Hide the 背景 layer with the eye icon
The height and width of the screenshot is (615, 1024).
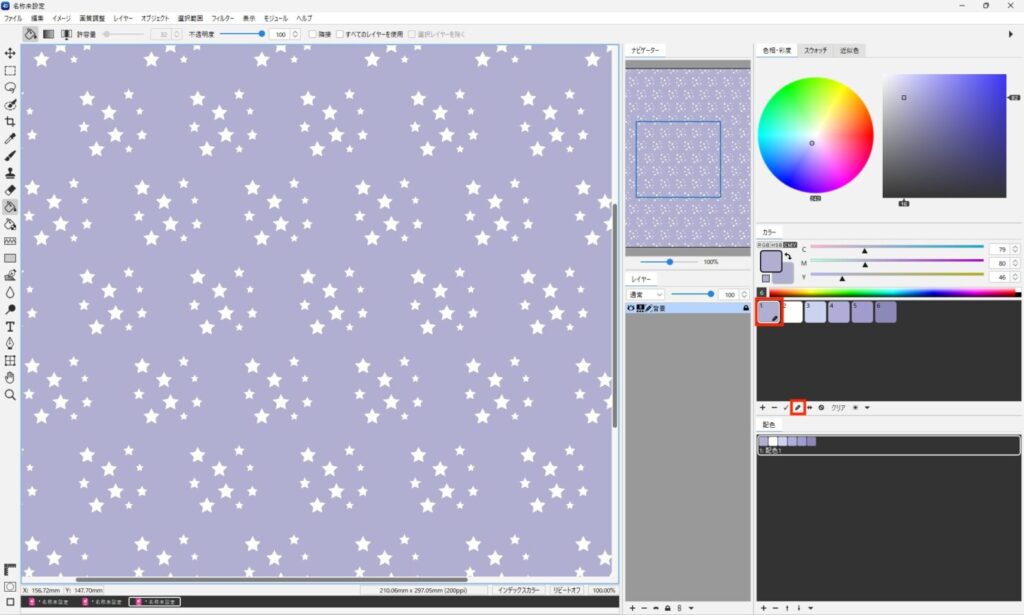click(x=631, y=308)
